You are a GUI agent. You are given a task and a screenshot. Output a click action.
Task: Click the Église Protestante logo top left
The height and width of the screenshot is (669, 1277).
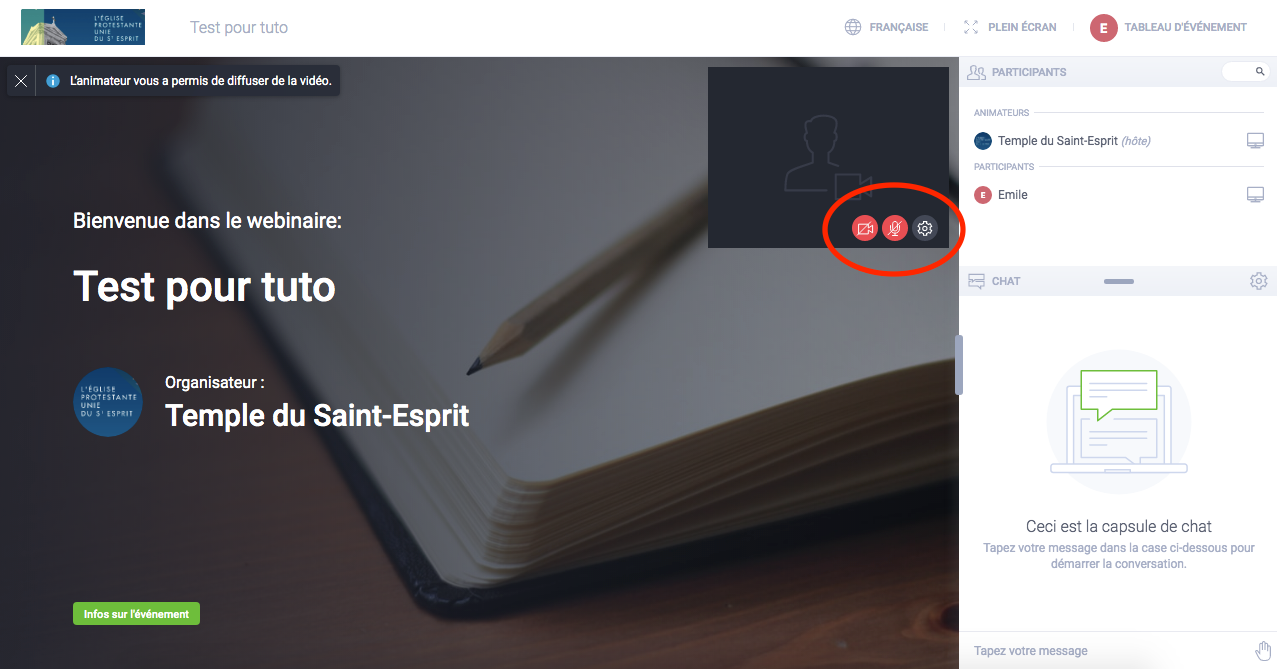tap(83, 27)
